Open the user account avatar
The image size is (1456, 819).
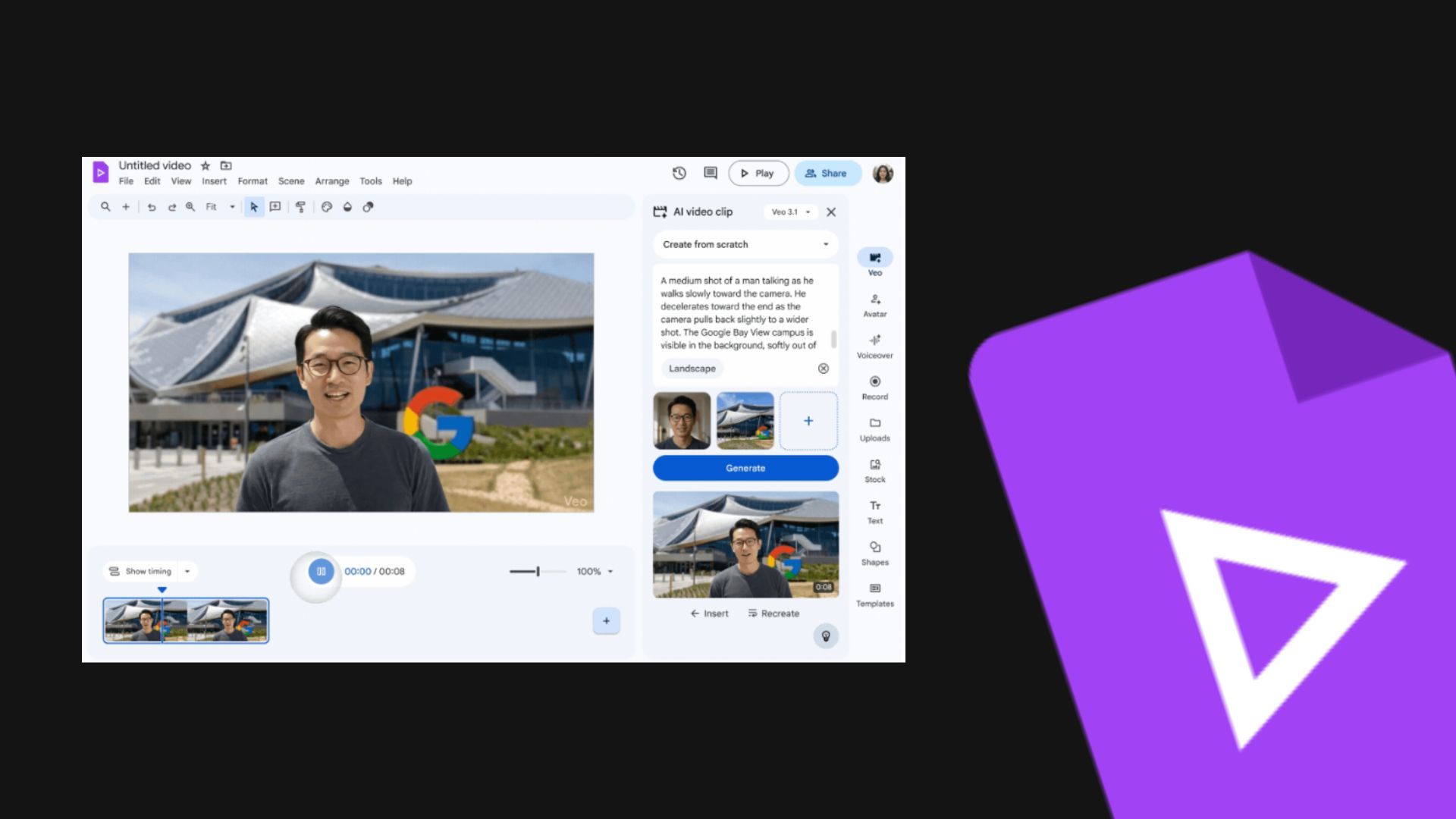(883, 173)
